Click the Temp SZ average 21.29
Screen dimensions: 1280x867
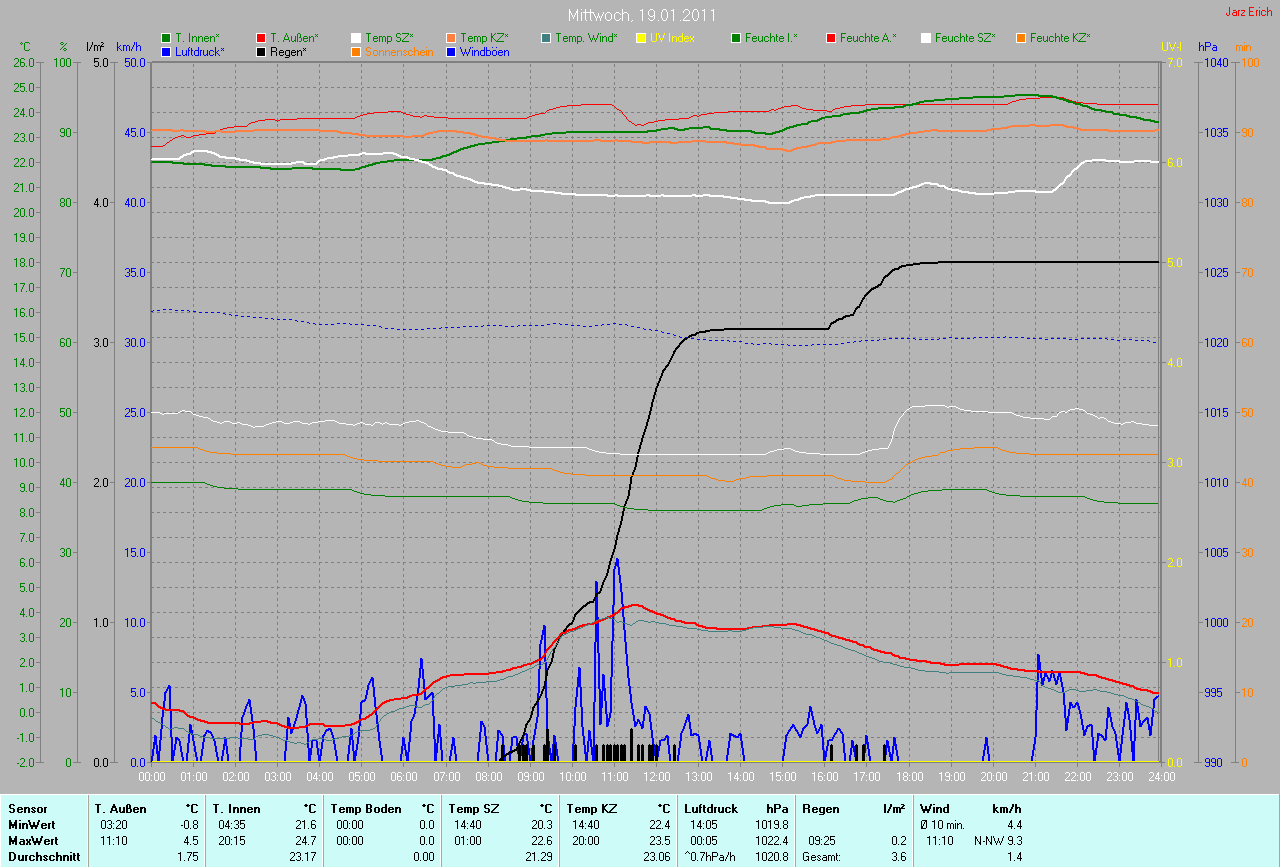point(539,857)
